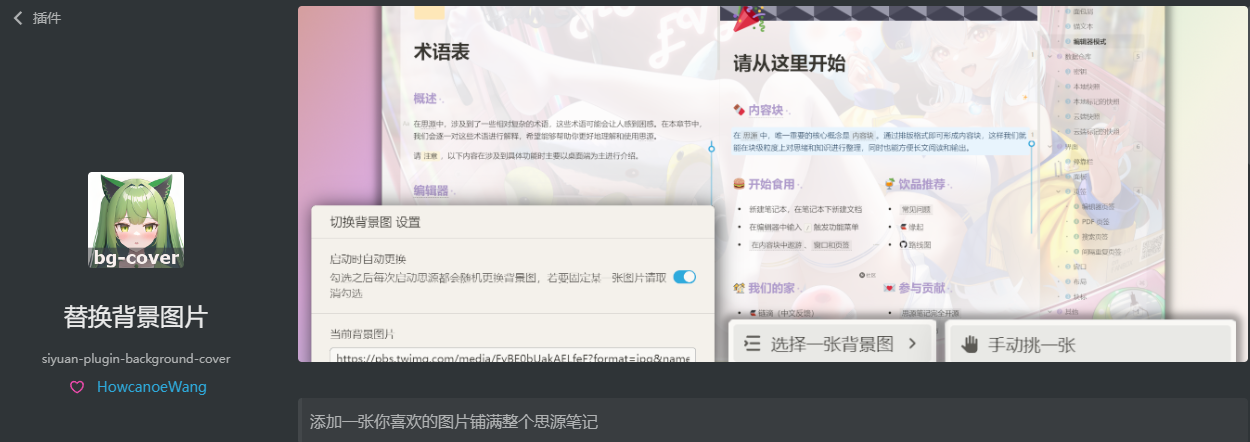Go back using the 插件 arrow
Viewport: 1250px width, 442px height.
(18, 17)
